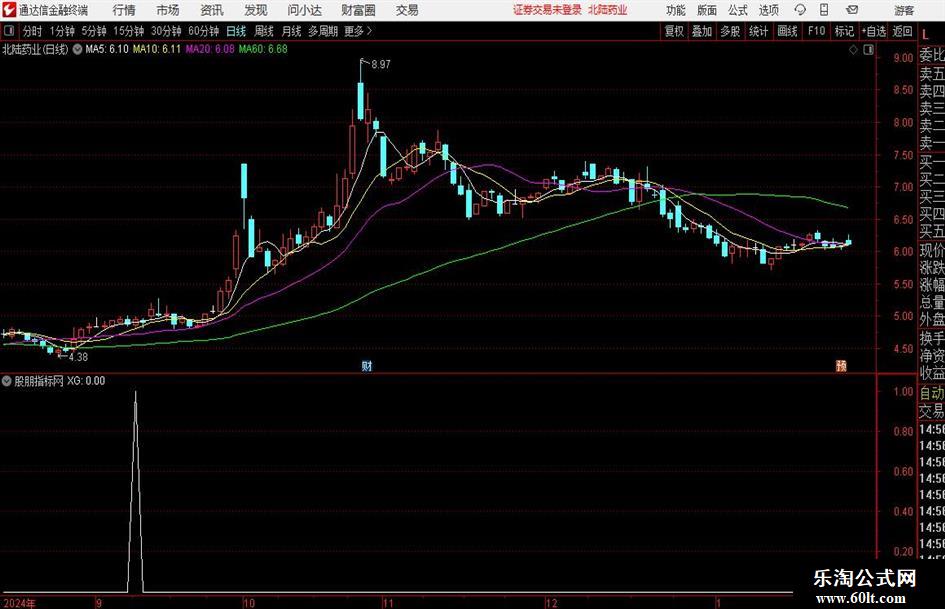This screenshot has height=609, width=945.
Task: Open F10 company info
Action: [816, 31]
